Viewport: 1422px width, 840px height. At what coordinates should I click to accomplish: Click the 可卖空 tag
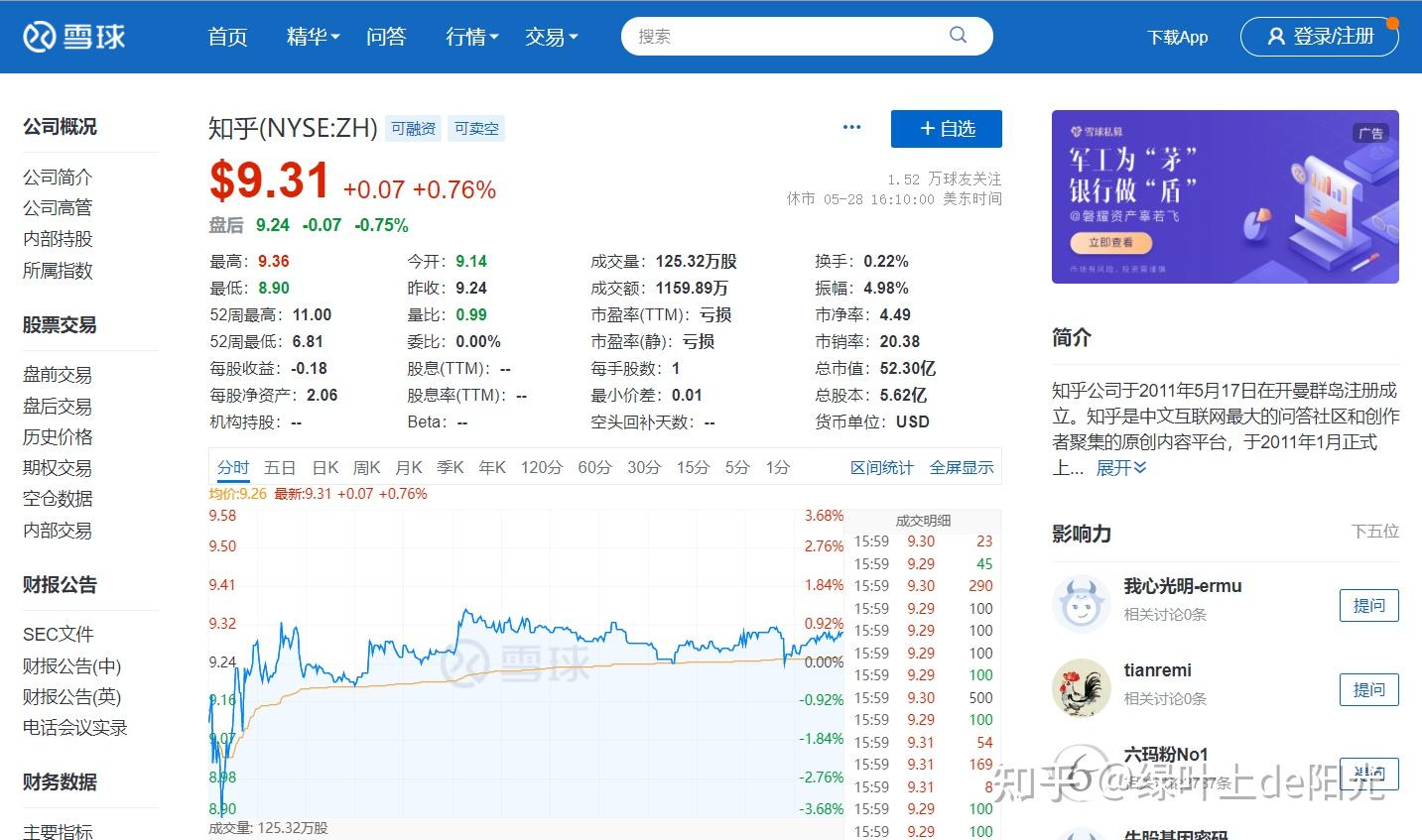pyautogui.click(x=476, y=129)
